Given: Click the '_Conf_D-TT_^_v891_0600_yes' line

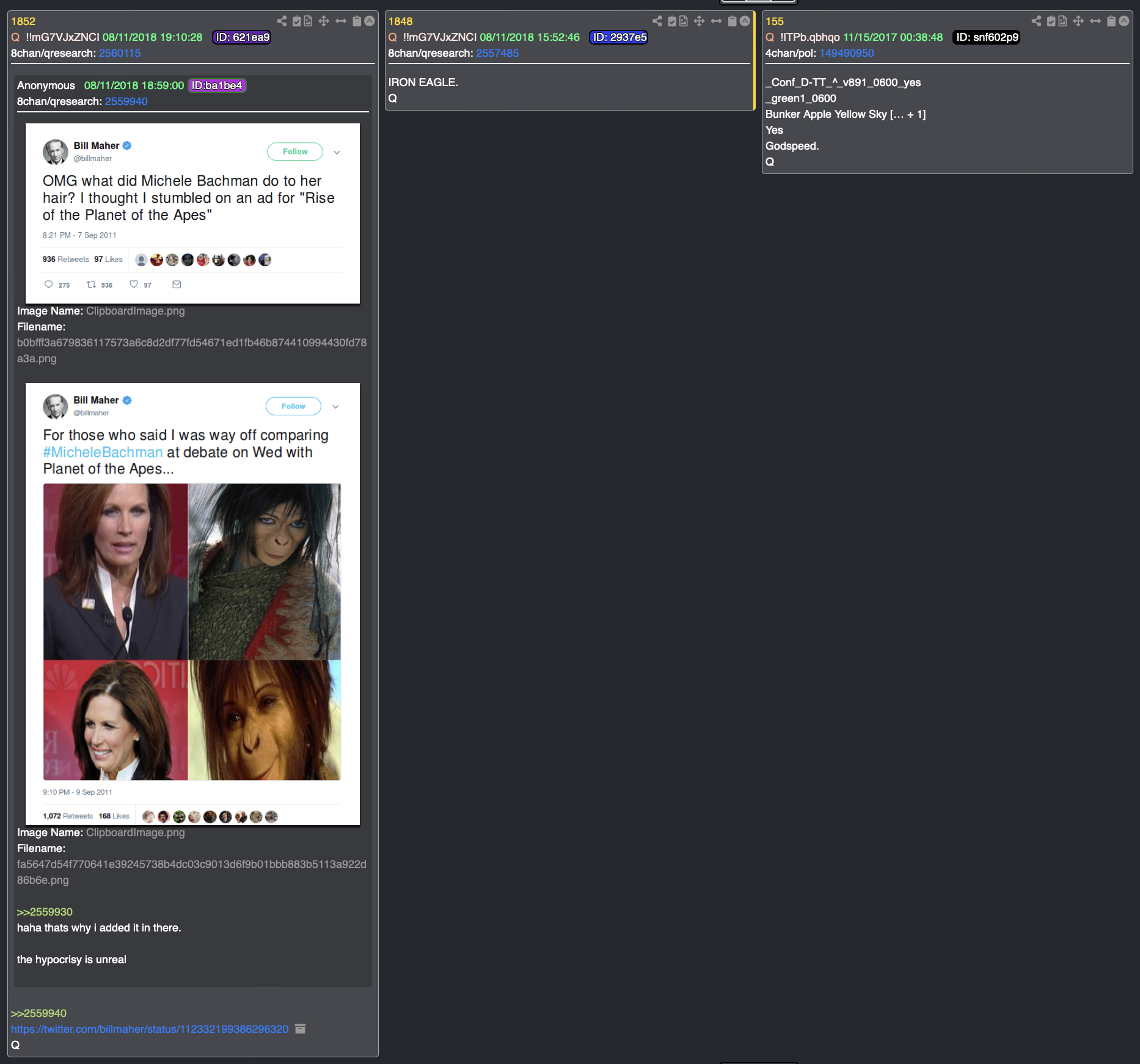Looking at the screenshot, I should [843, 82].
